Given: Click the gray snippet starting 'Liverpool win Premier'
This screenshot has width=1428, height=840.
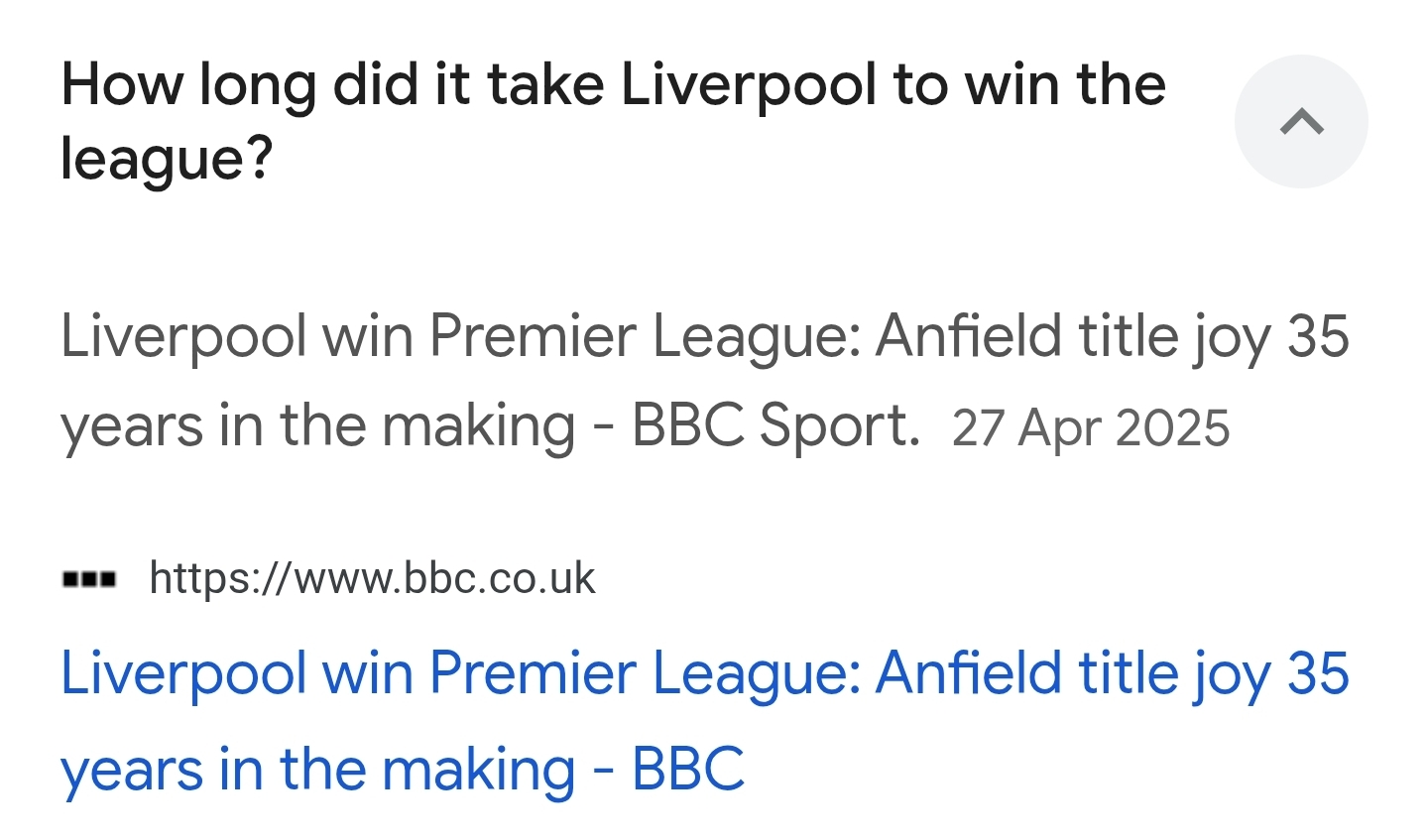Looking at the screenshot, I should coord(705,381).
